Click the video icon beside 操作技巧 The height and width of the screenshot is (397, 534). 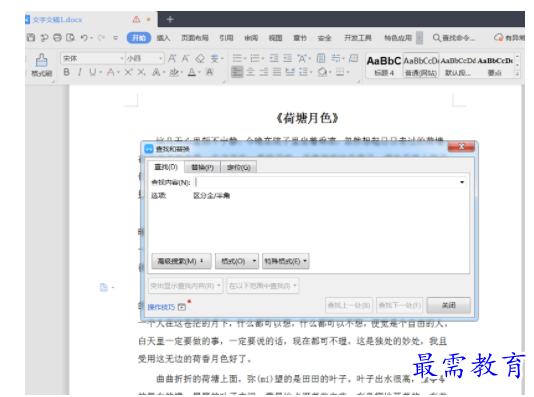[182, 307]
